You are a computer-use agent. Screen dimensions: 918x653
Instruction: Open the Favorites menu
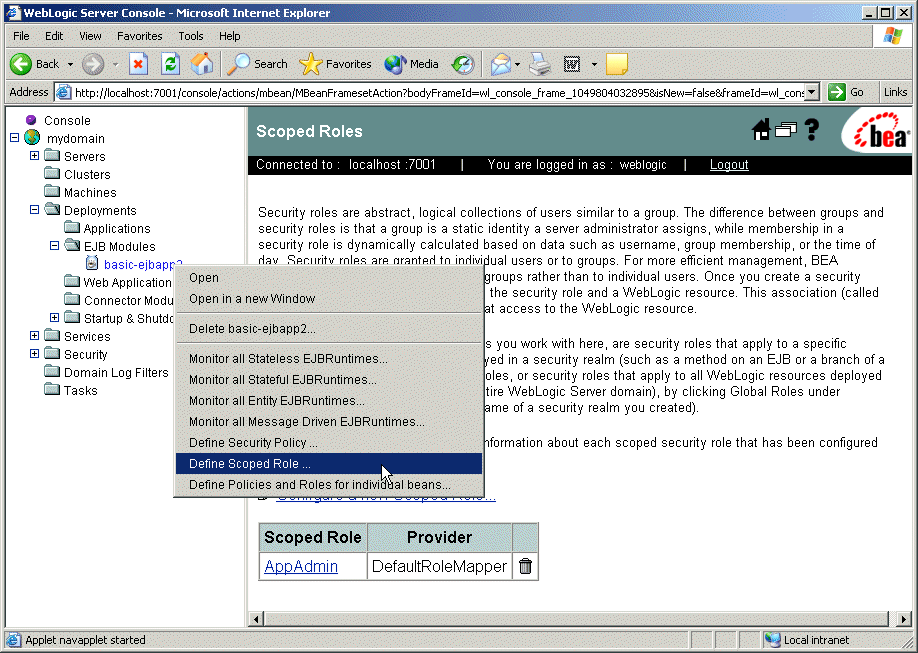[x=139, y=36]
